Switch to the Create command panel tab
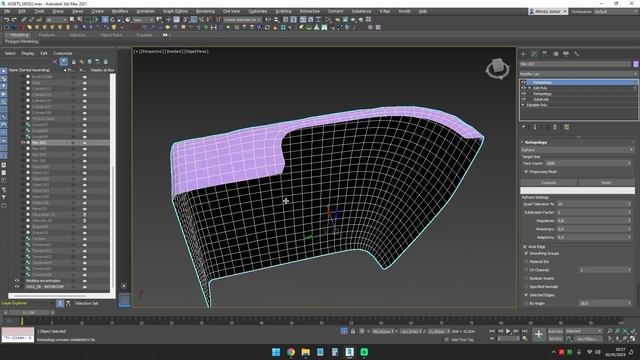 click(524, 54)
